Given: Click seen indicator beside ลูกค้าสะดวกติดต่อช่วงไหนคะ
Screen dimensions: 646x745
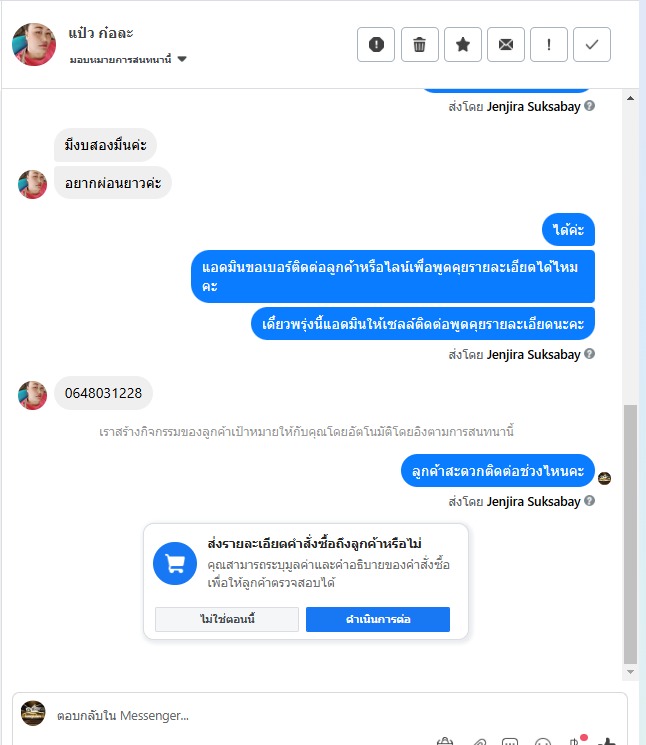Looking at the screenshot, I should click(604, 478).
